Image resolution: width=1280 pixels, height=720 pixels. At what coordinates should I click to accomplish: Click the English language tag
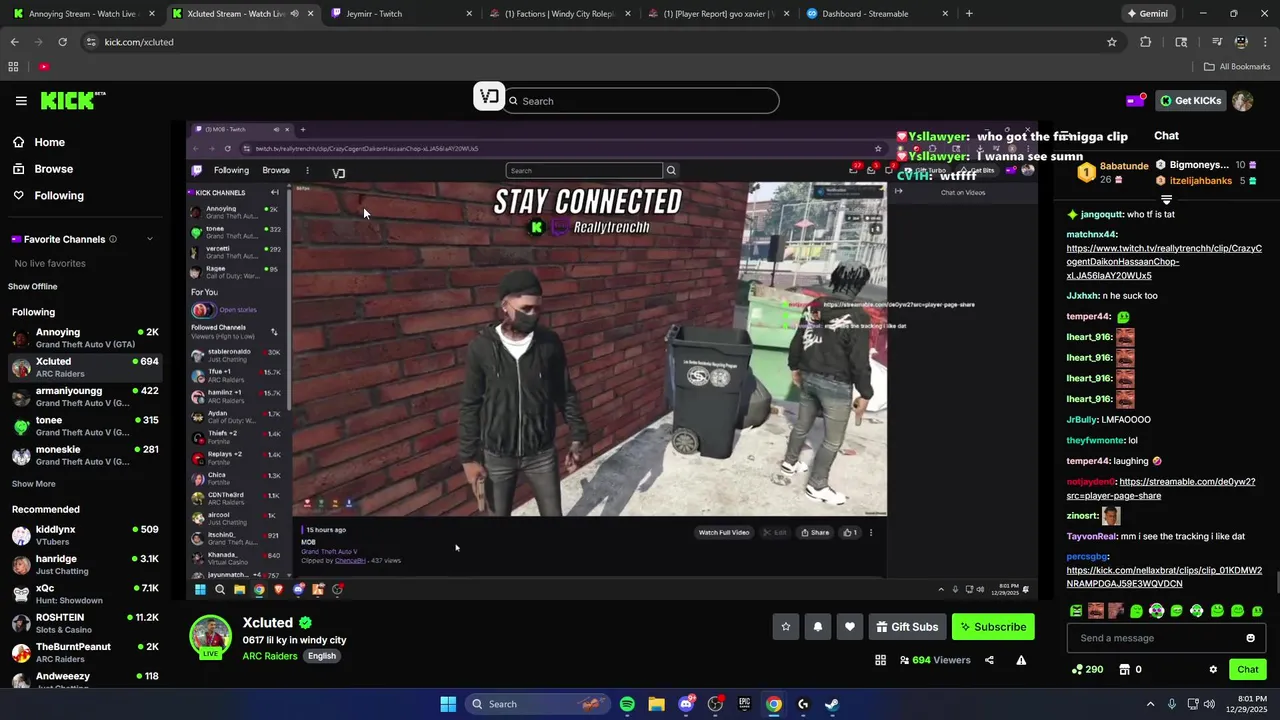322,656
